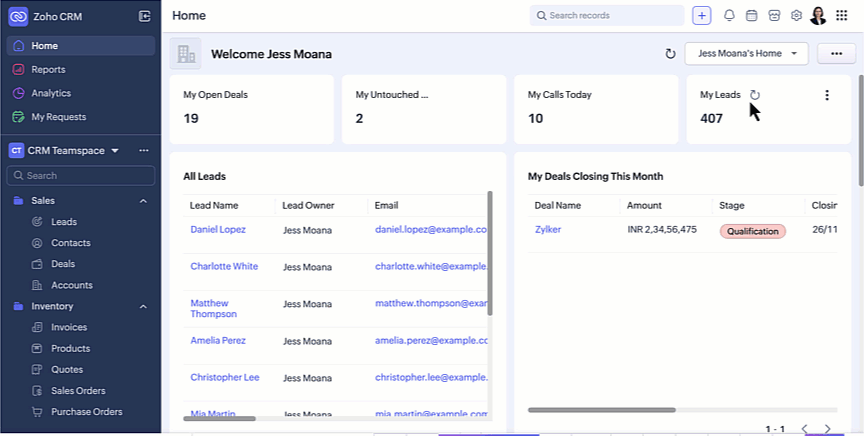Open My Leads widget three-dot menu

826,95
